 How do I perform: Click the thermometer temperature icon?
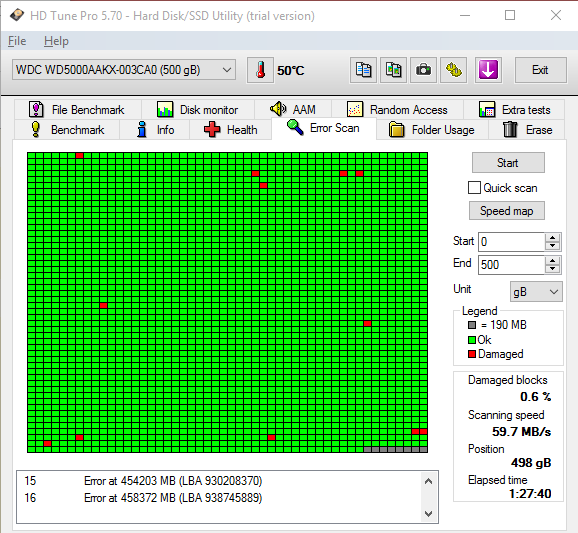(x=260, y=70)
